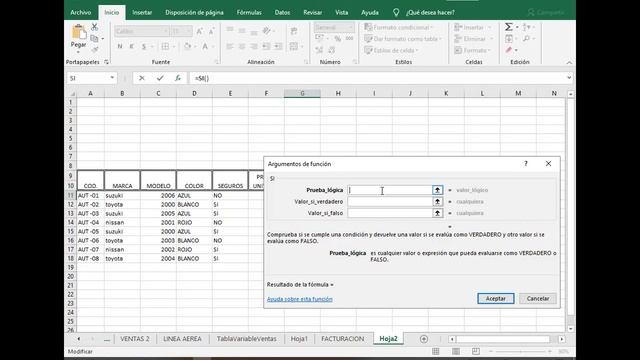640x360 pixels.
Task: Open the font size dropdown
Action: click(189, 31)
